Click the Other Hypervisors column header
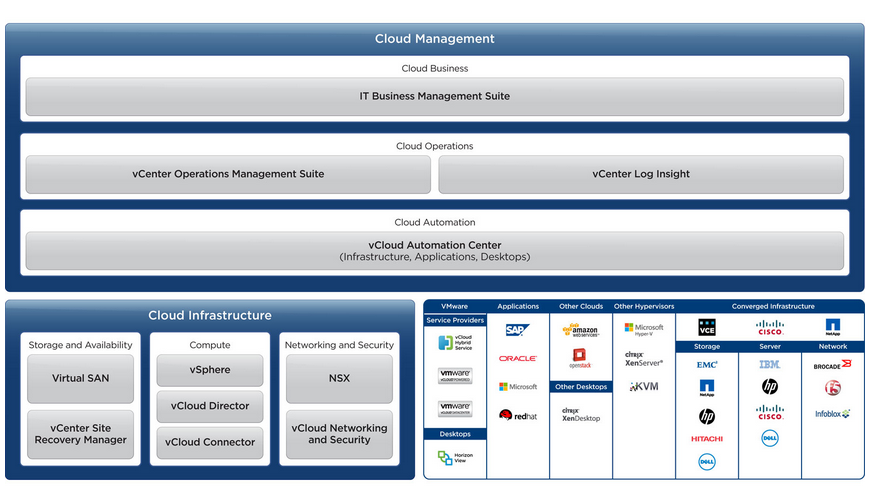The image size is (876, 490). [644, 307]
